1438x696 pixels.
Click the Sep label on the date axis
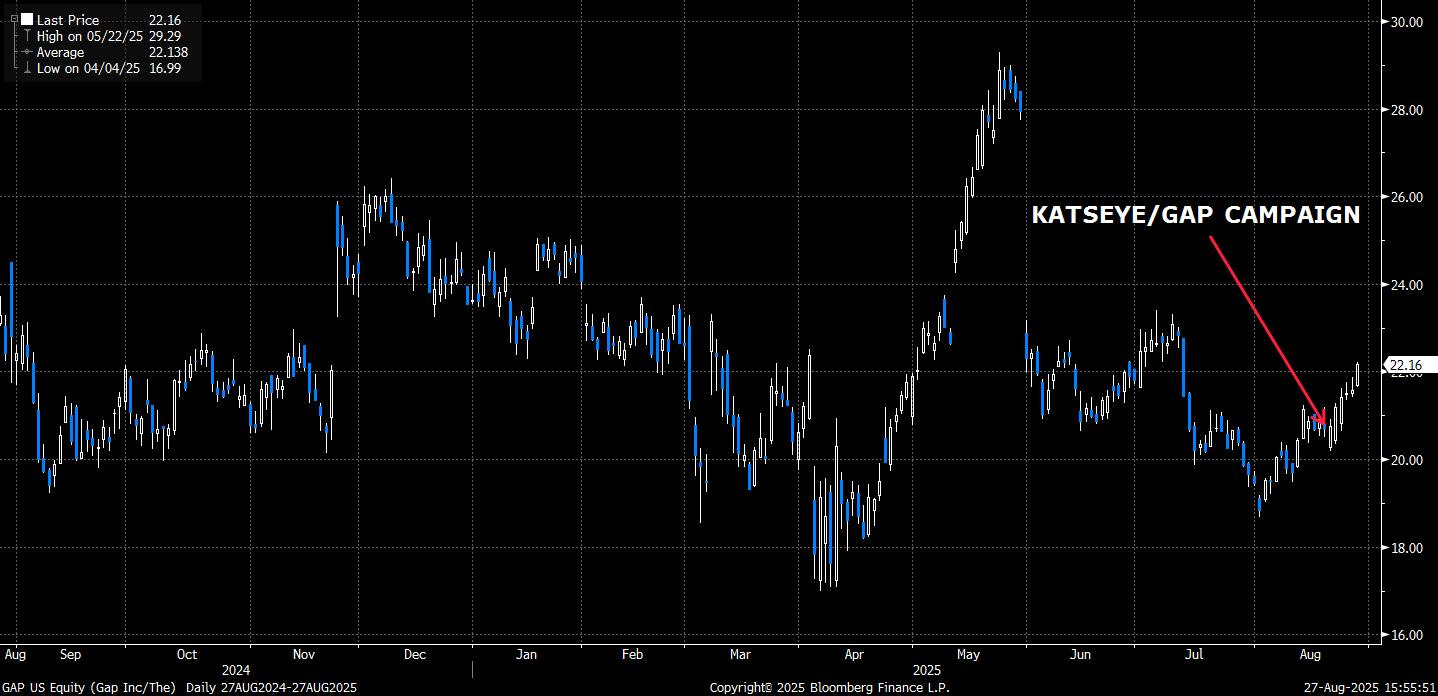click(70, 655)
